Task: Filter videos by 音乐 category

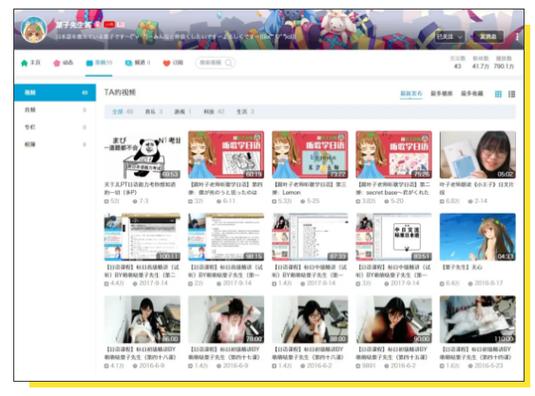Action: click(x=154, y=112)
